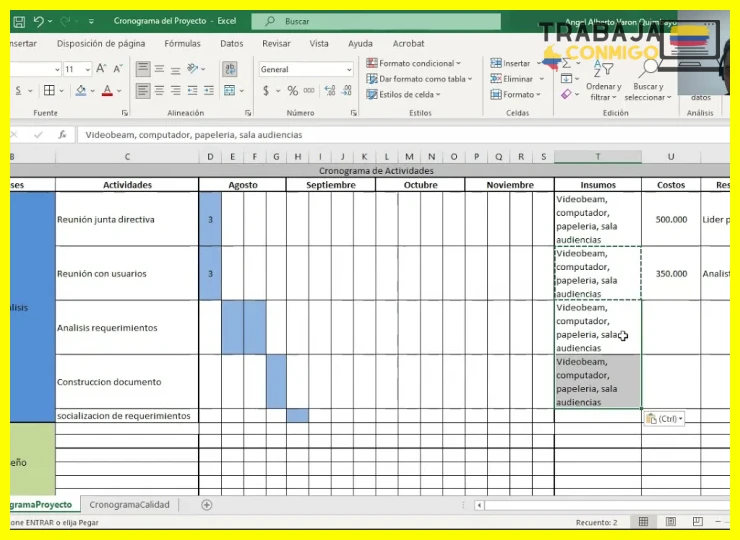Open the Datos ribbon tab
Viewport: 740px width, 540px height.
(x=232, y=43)
